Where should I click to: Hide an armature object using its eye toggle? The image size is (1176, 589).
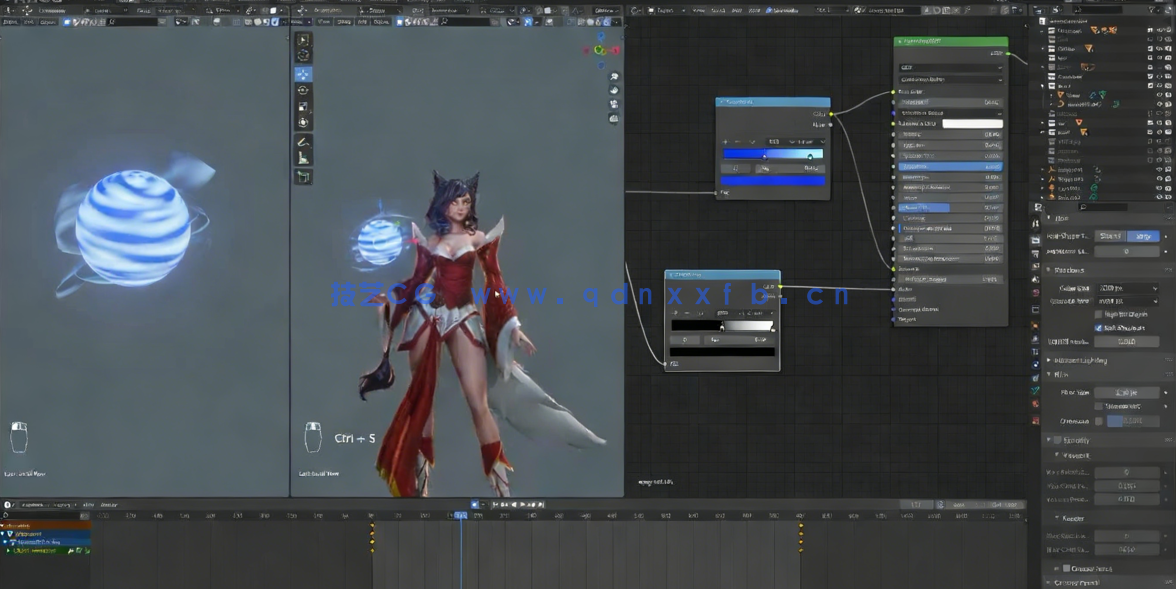click(1157, 169)
